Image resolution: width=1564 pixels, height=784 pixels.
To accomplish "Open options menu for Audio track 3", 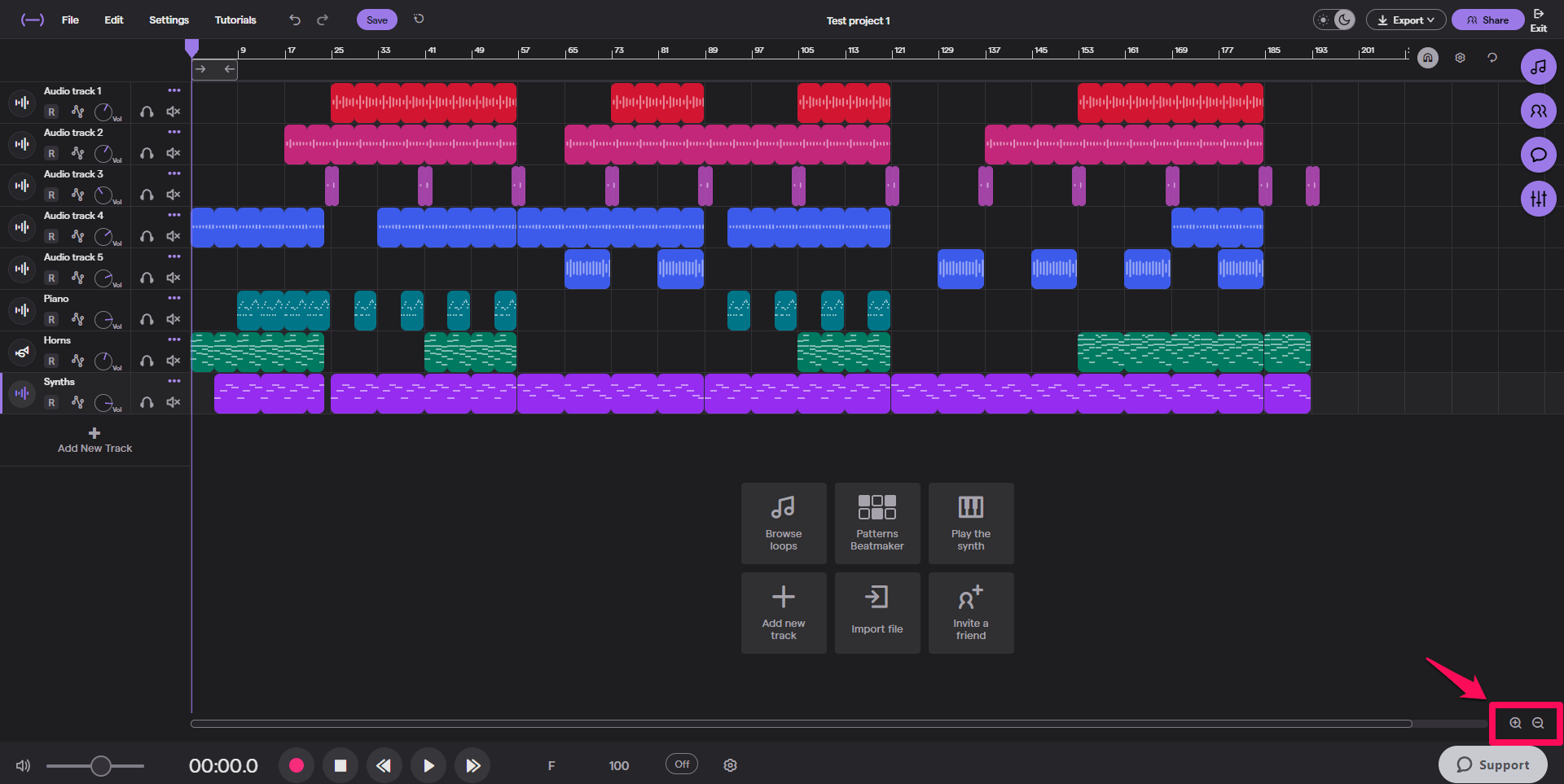I will tap(174, 173).
